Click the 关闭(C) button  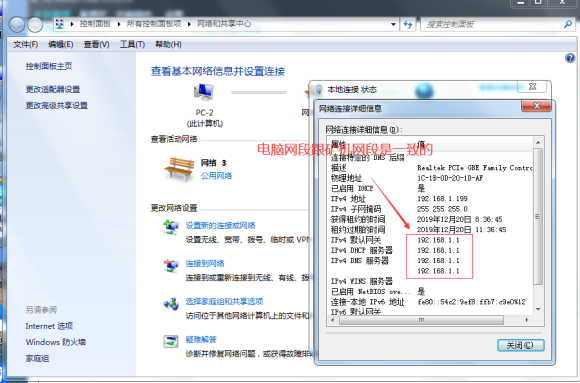click(x=520, y=345)
